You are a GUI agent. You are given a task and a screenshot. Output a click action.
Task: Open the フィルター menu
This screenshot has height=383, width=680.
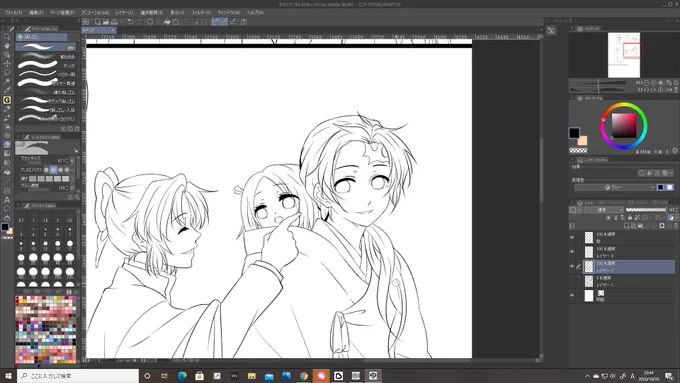tap(201, 13)
